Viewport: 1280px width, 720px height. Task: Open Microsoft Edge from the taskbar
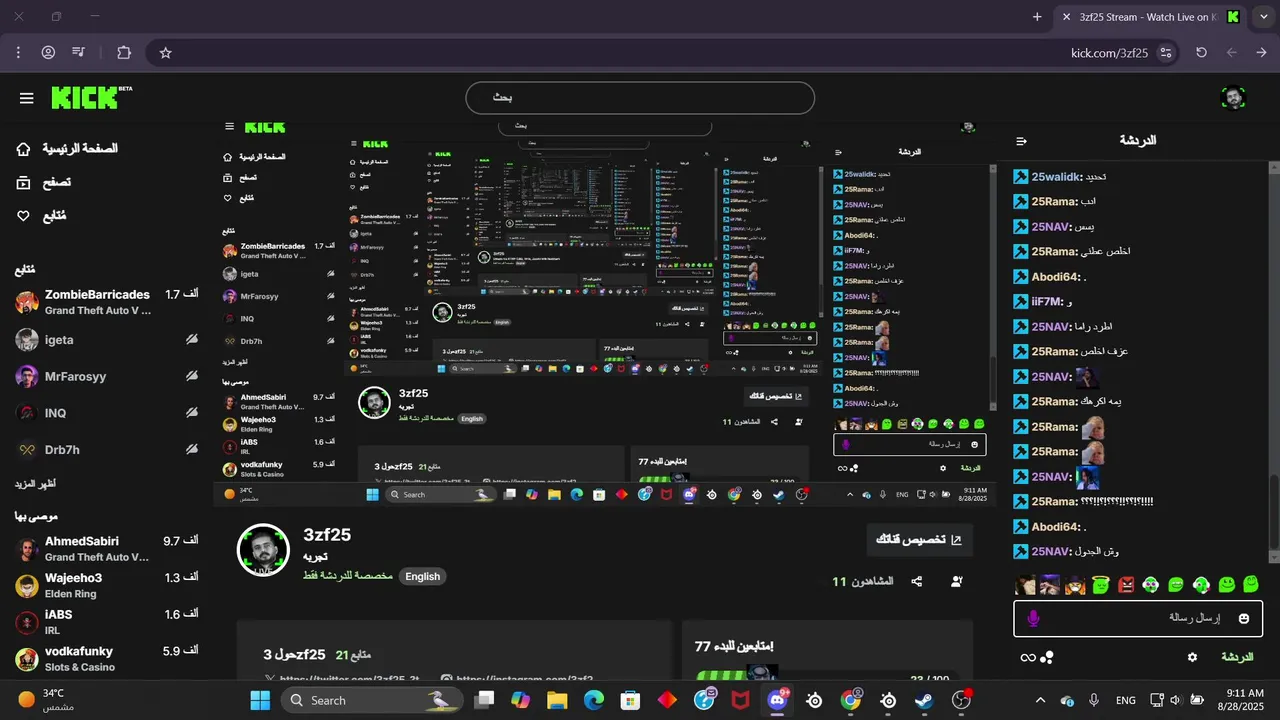pos(593,700)
